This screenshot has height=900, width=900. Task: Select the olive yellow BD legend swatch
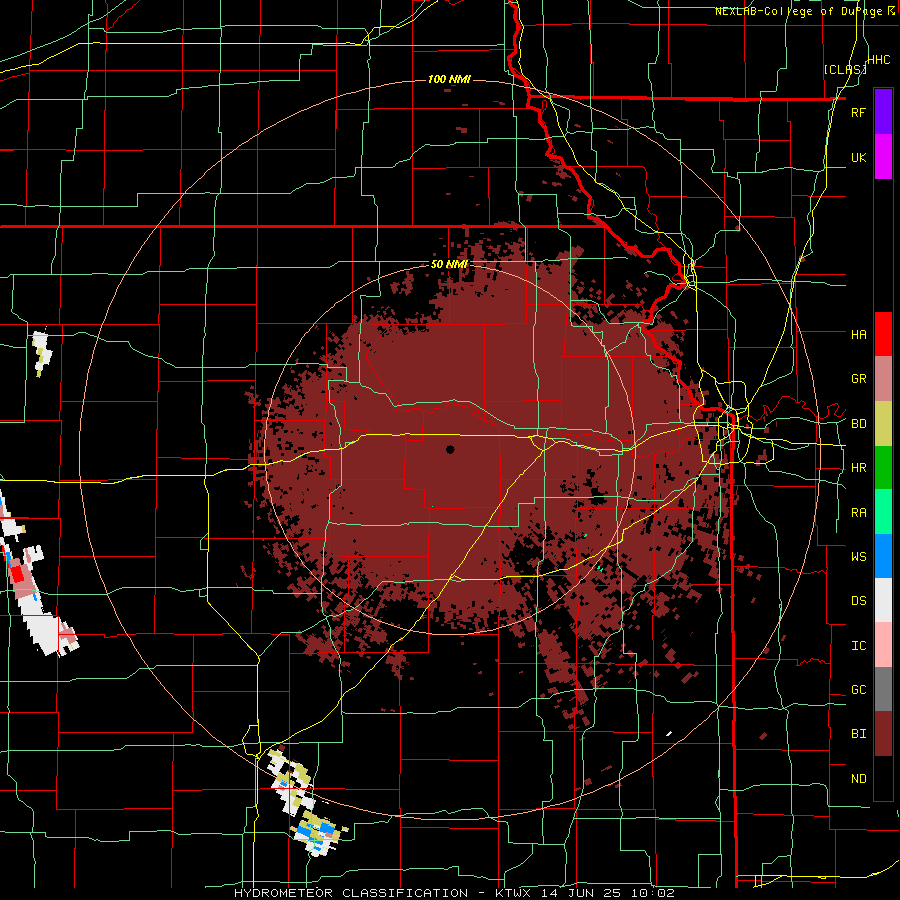tap(883, 424)
